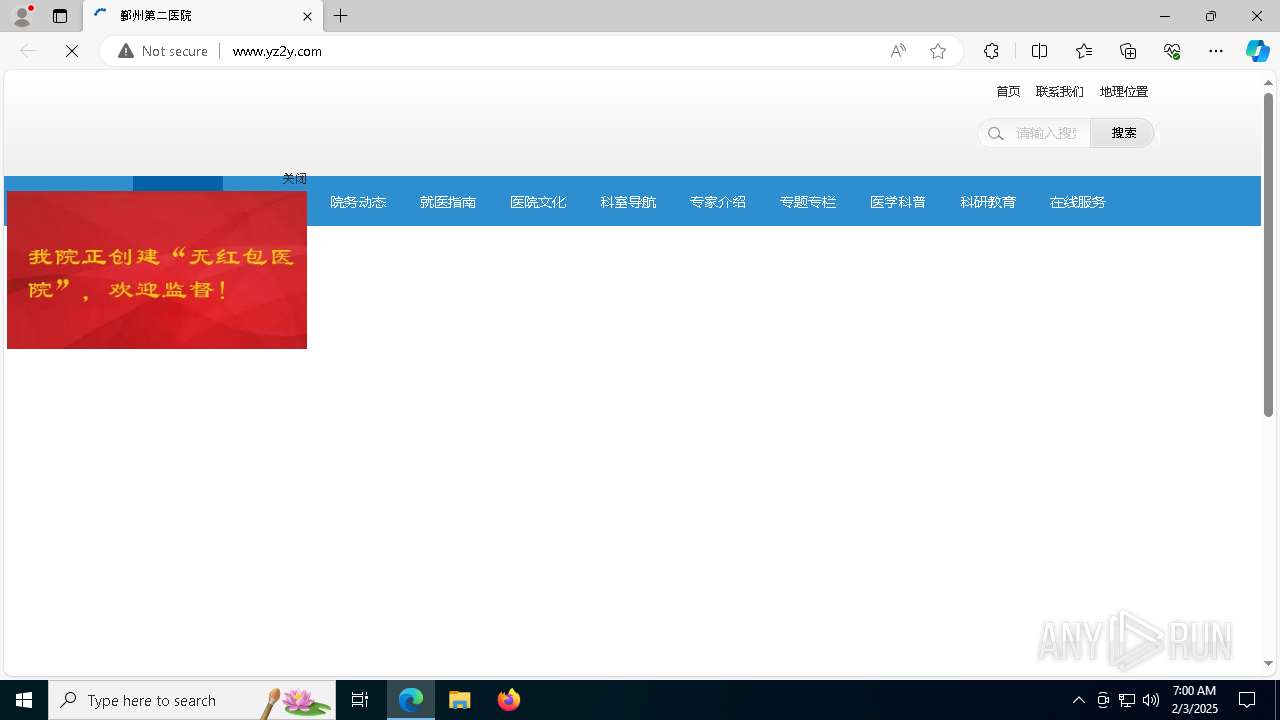Stop loading the page
Viewport: 1280px width, 720px height.
(x=72, y=51)
